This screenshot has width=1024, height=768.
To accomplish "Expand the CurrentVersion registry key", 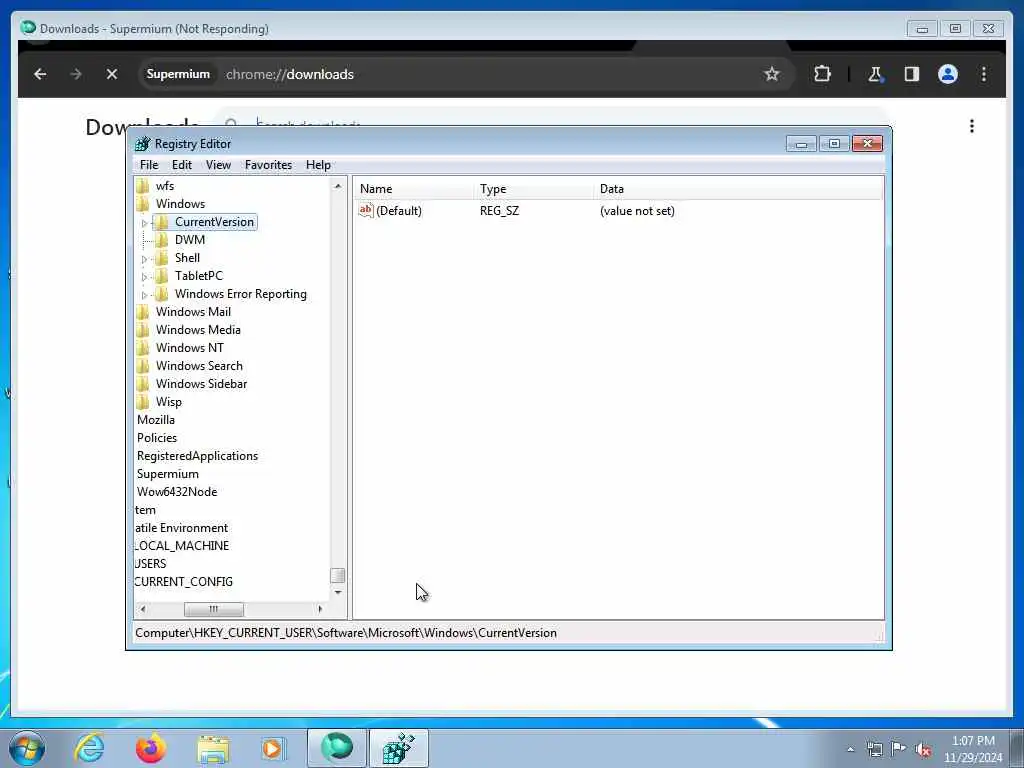I will (144, 223).
